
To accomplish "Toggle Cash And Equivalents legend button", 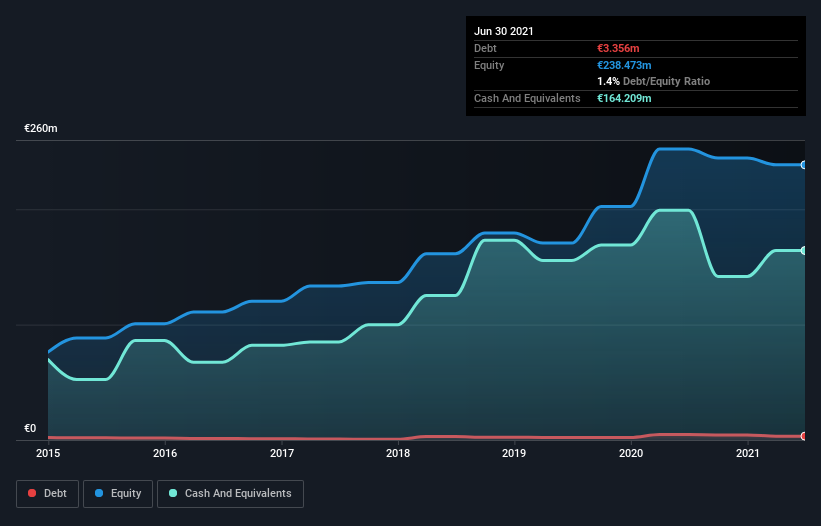I will point(230,494).
